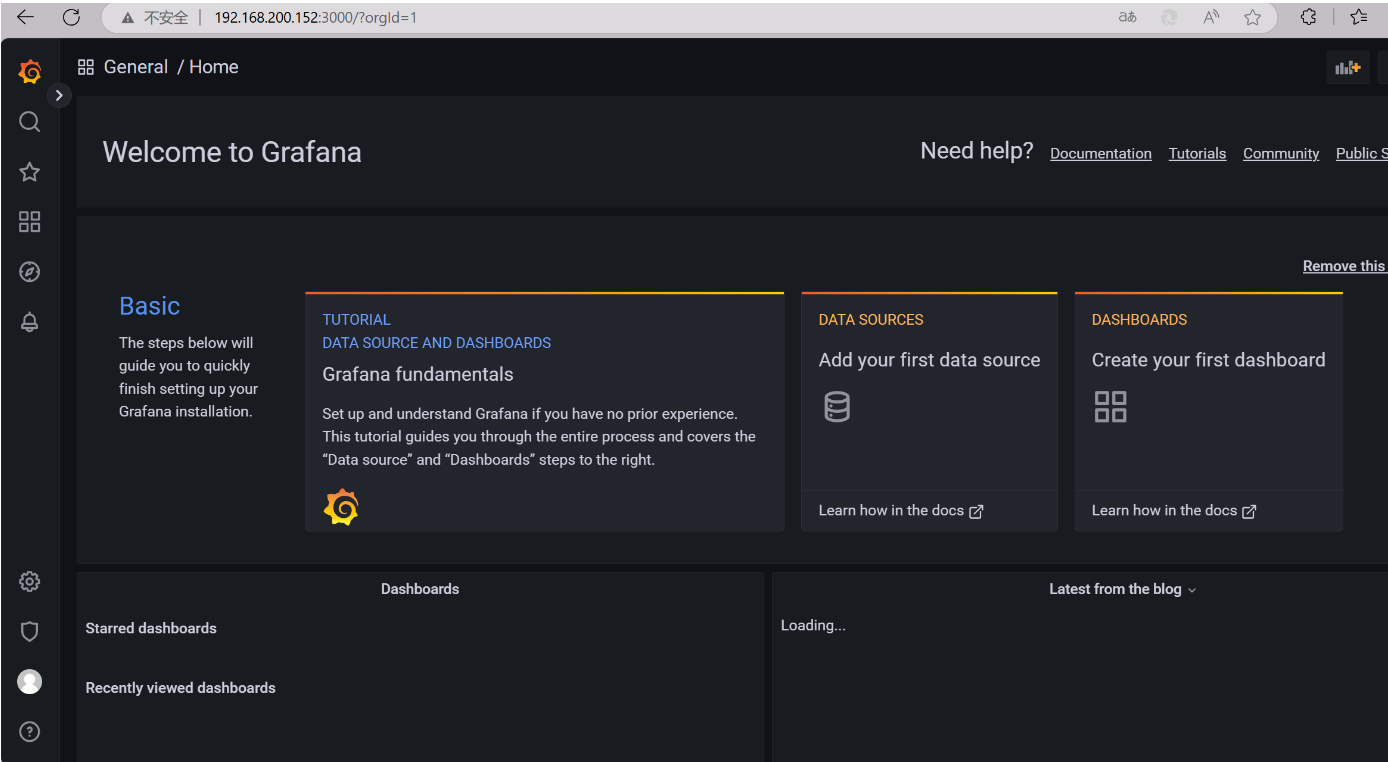This screenshot has height=762, width=1388.
Task: Click Add your first data source
Action: point(929,360)
